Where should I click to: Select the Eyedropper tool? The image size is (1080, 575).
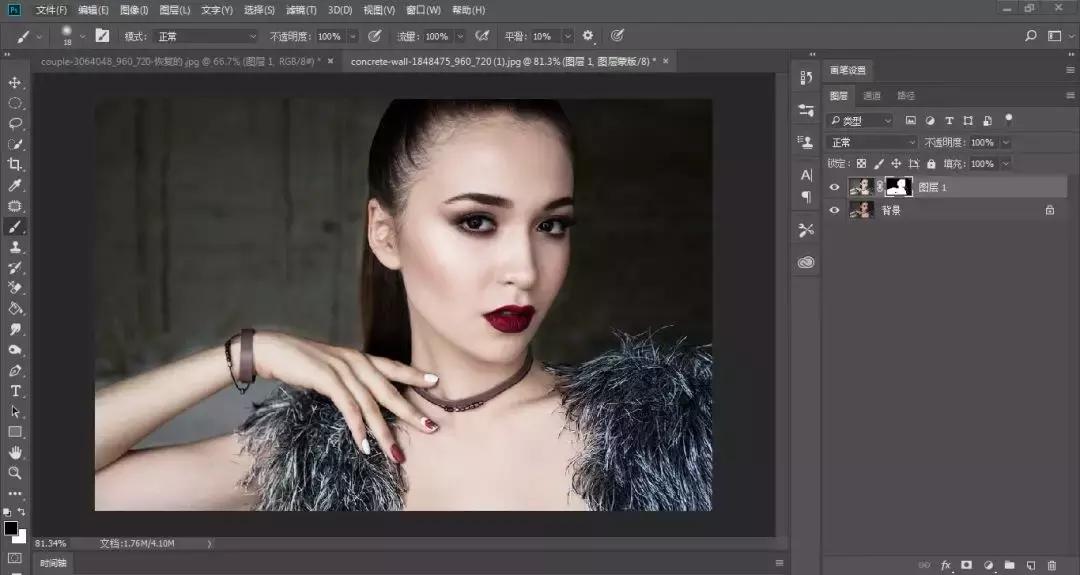pyautogui.click(x=15, y=186)
